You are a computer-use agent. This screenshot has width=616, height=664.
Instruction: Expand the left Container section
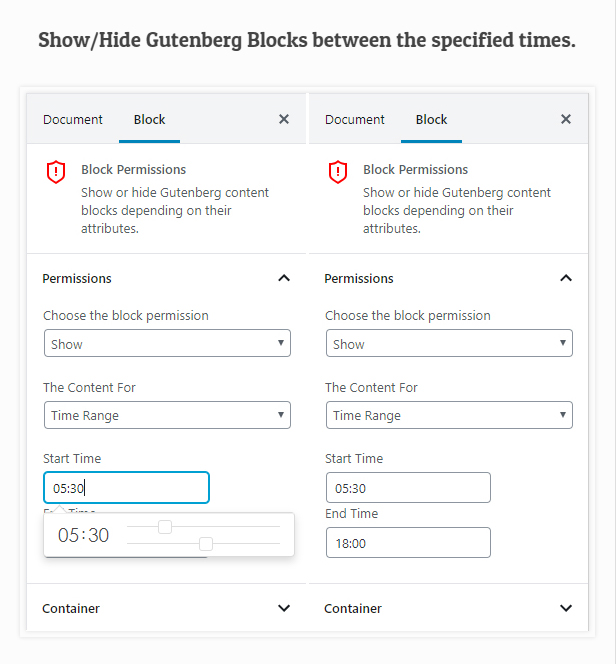click(284, 608)
